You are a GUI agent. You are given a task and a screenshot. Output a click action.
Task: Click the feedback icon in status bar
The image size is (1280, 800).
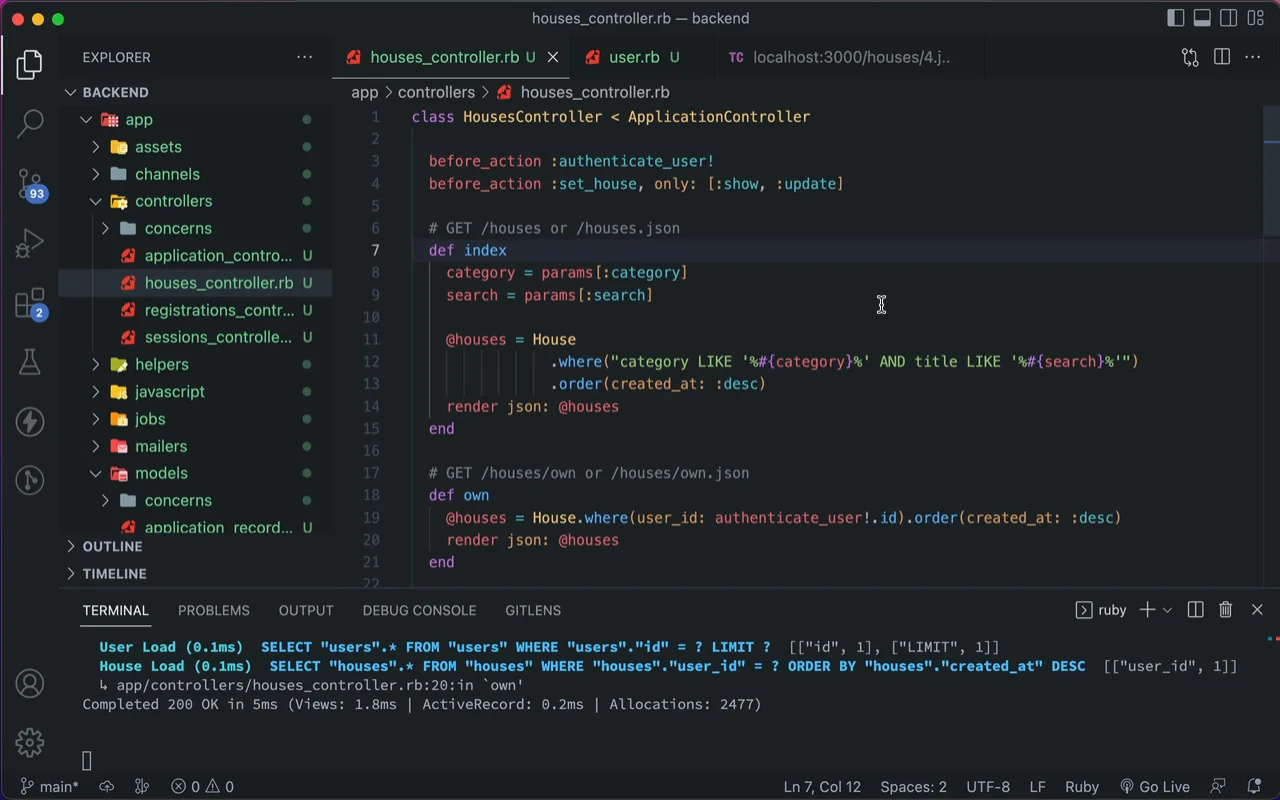pos(1218,787)
